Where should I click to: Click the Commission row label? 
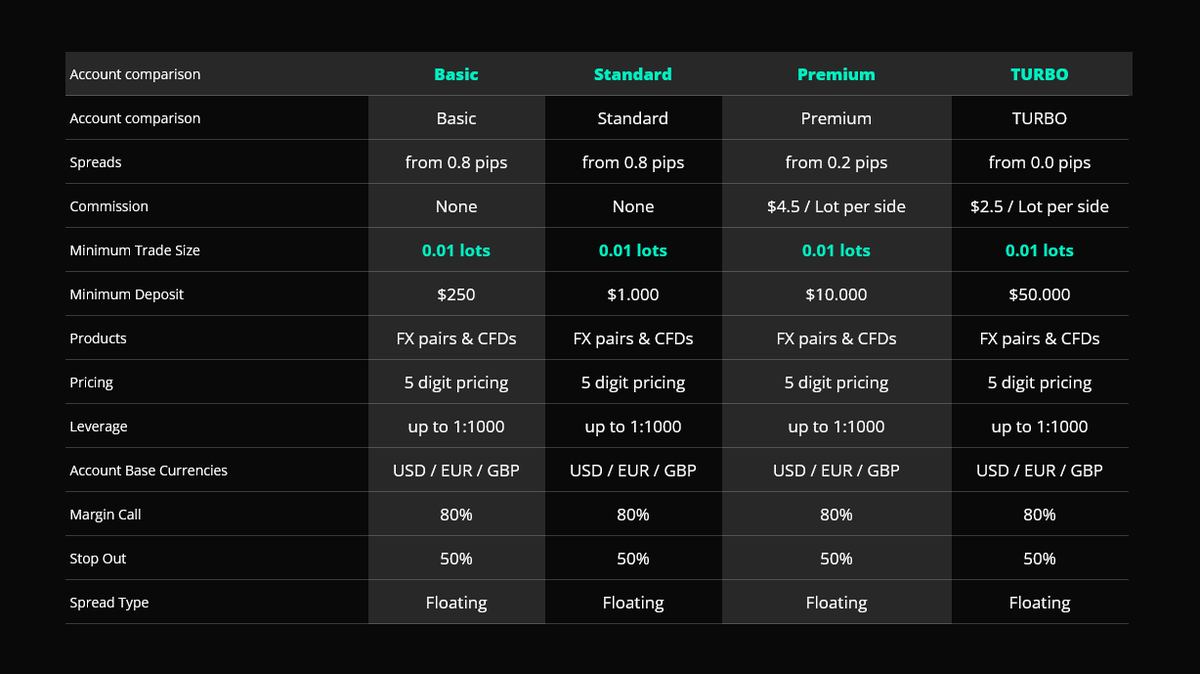pos(109,206)
